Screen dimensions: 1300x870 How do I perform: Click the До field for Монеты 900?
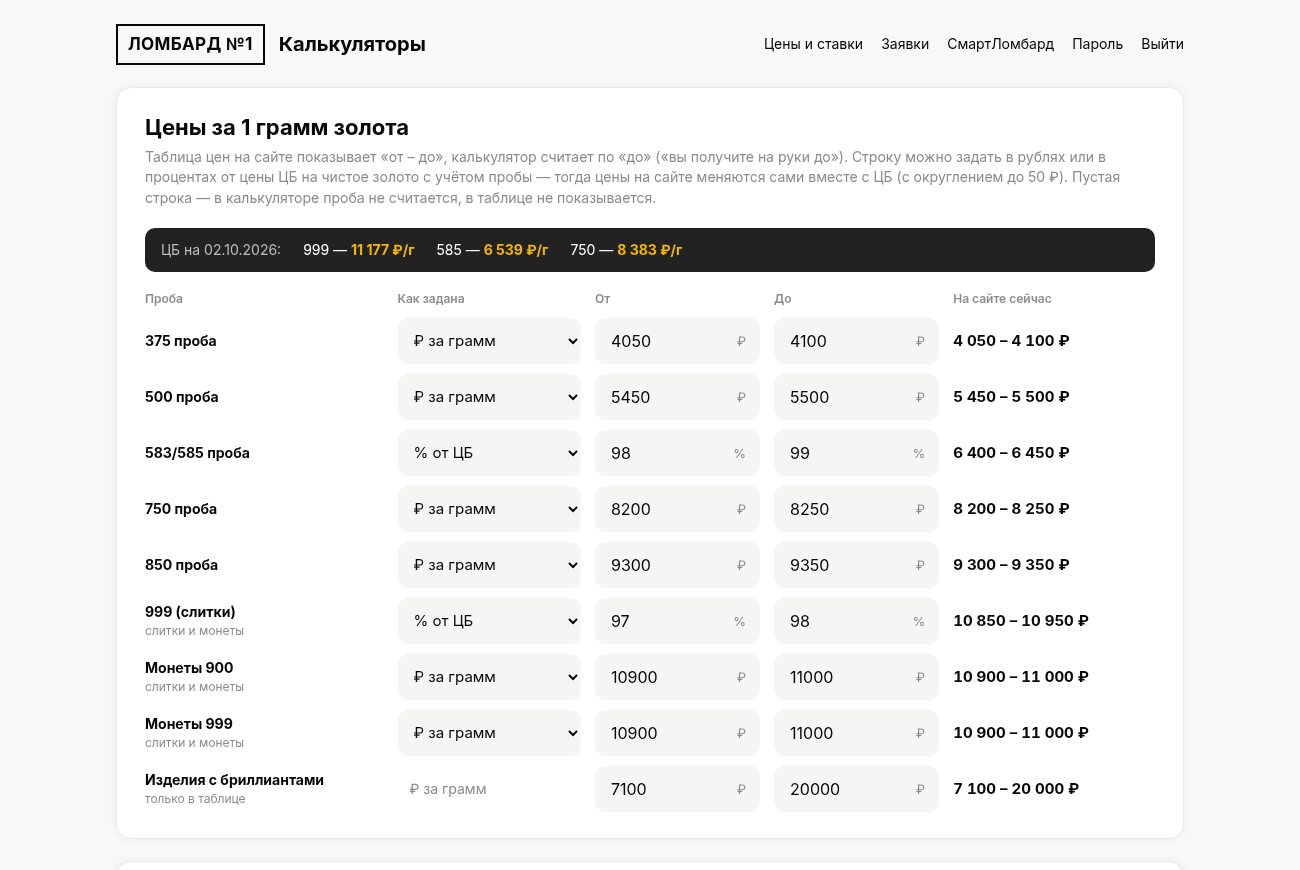[x=856, y=677]
